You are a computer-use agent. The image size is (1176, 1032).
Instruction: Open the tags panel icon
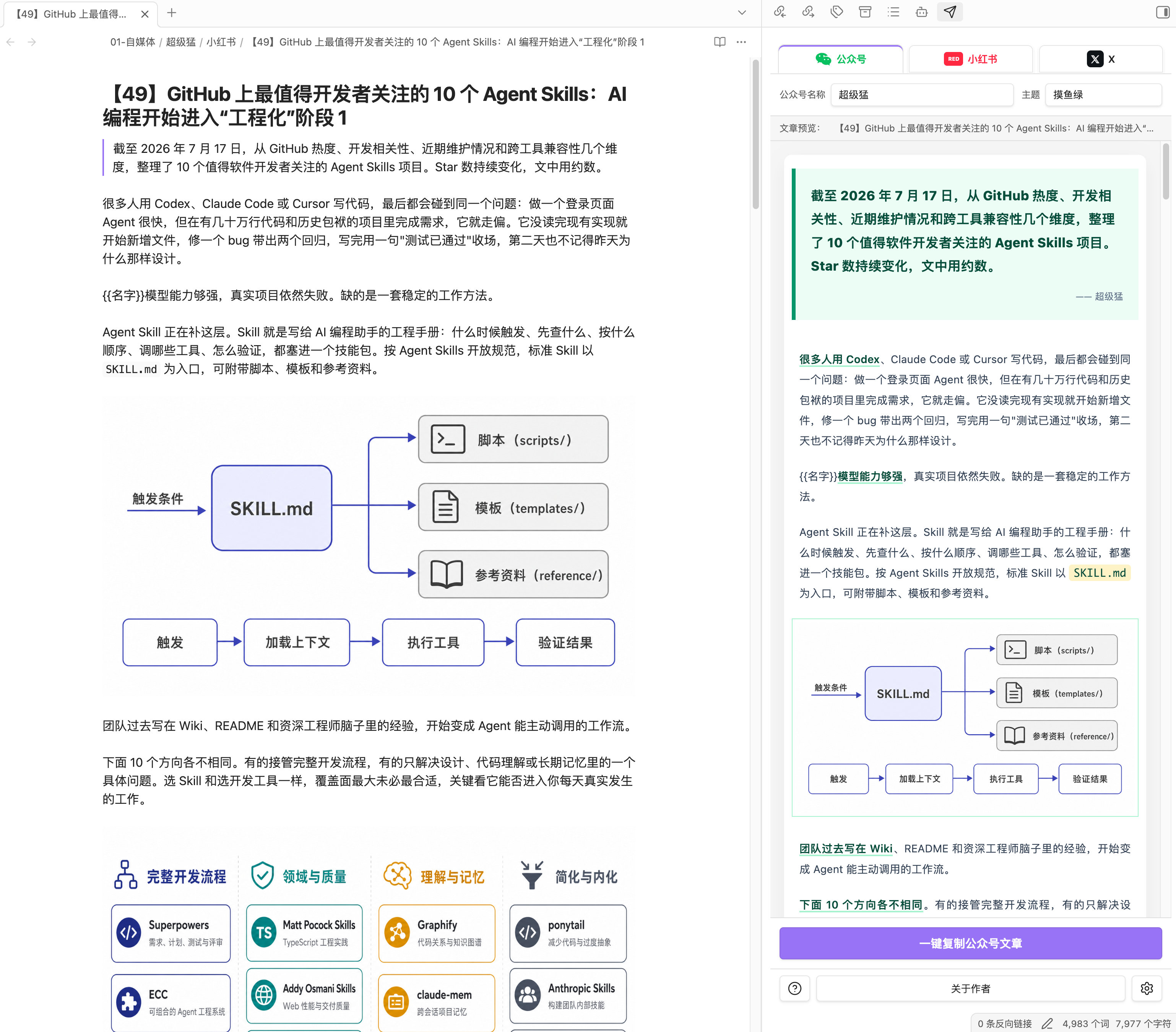pyautogui.click(x=837, y=12)
